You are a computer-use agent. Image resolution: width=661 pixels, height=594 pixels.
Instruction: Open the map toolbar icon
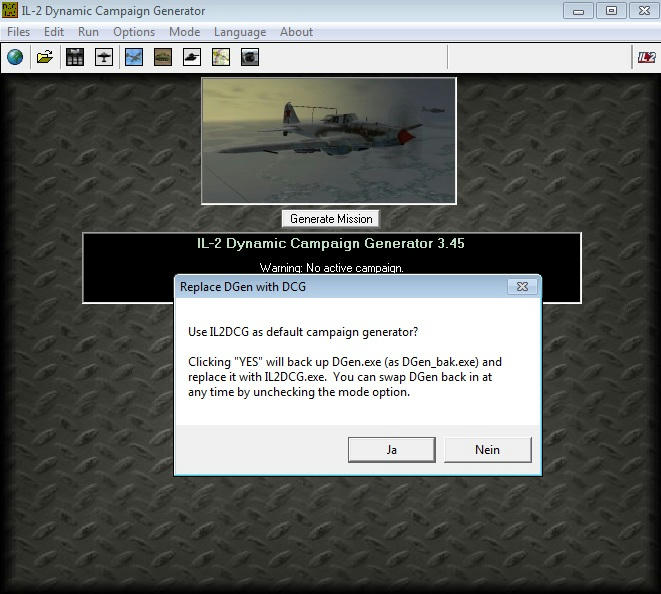(x=221, y=57)
